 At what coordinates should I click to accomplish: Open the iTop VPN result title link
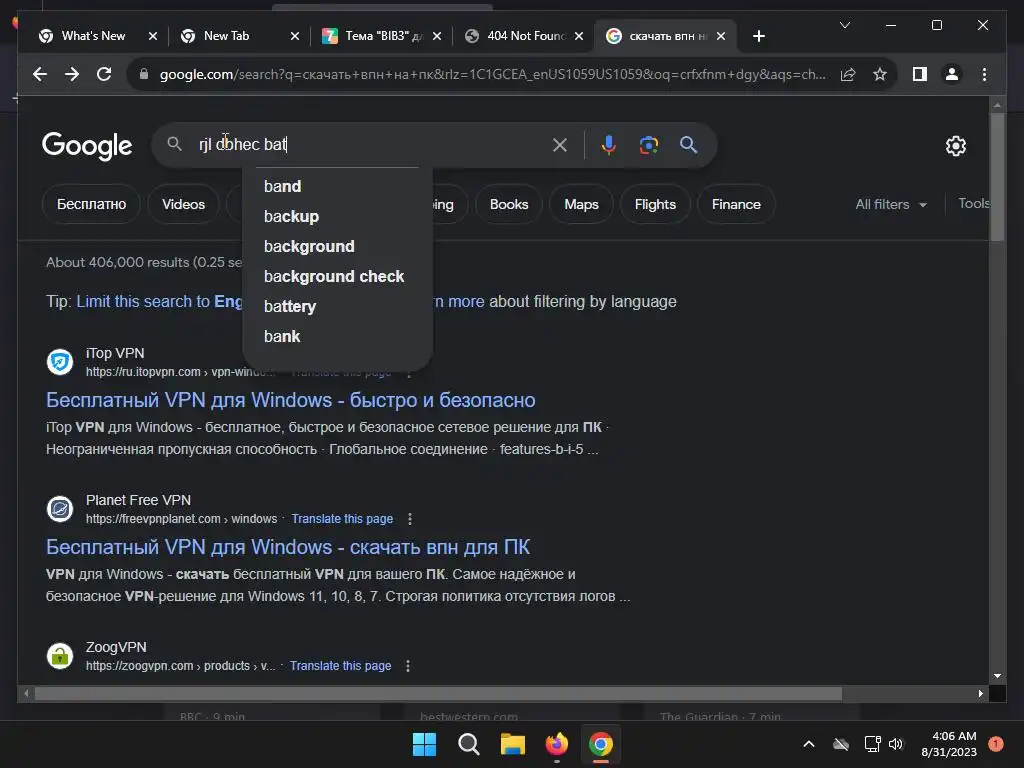291,400
